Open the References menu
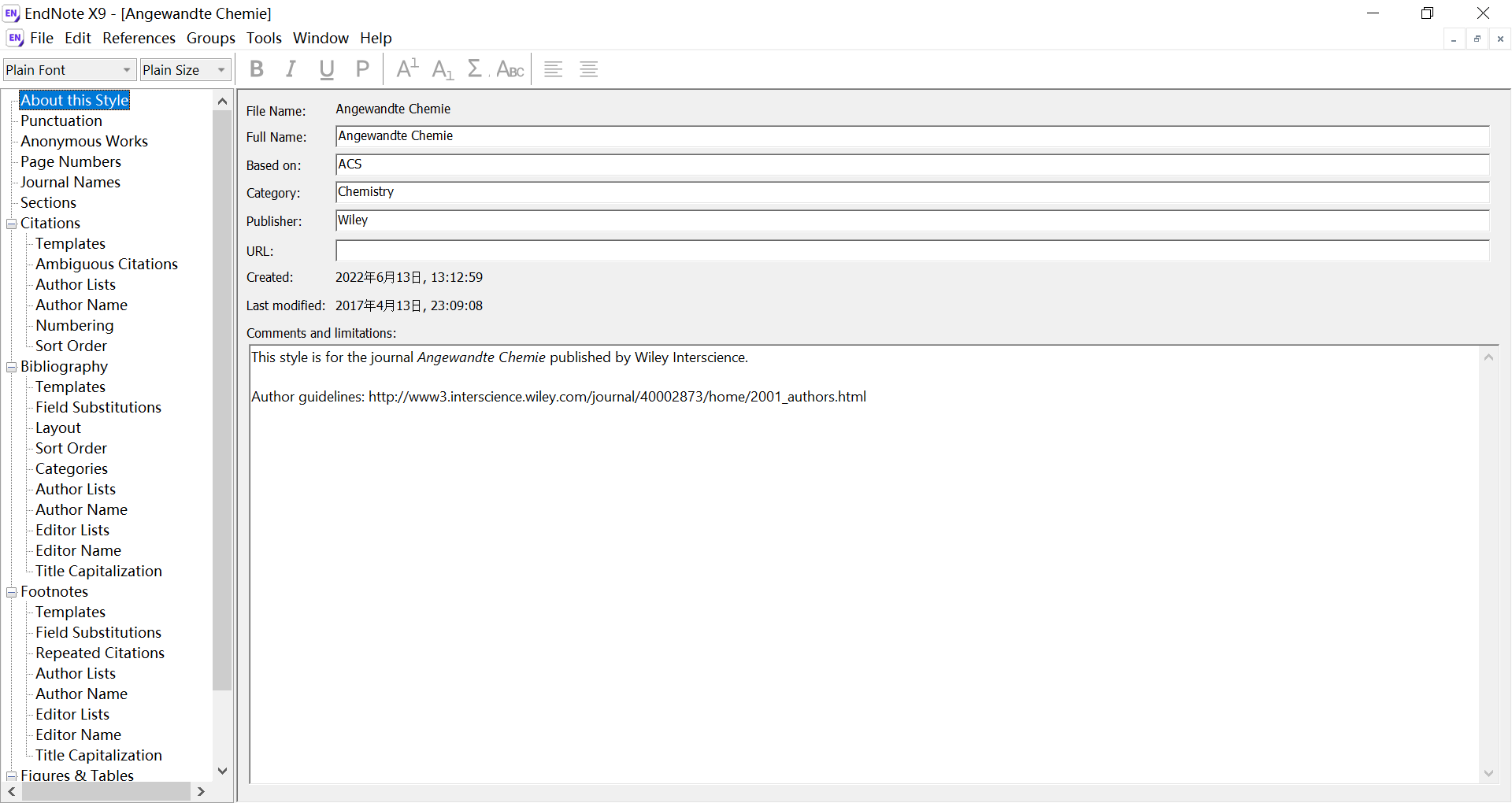Image resolution: width=1512 pixels, height=803 pixels. pyautogui.click(x=139, y=38)
